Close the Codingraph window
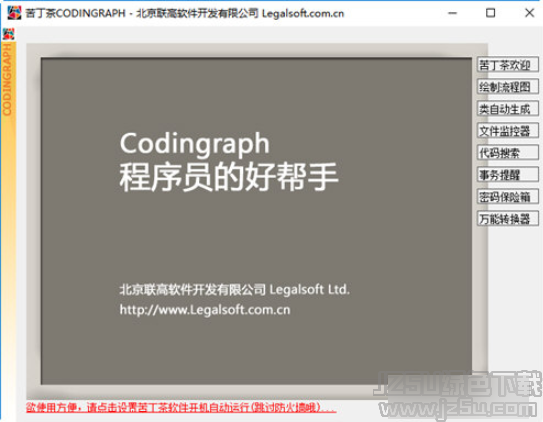The width and height of the screenshot is (543, 422). point(529,13)
